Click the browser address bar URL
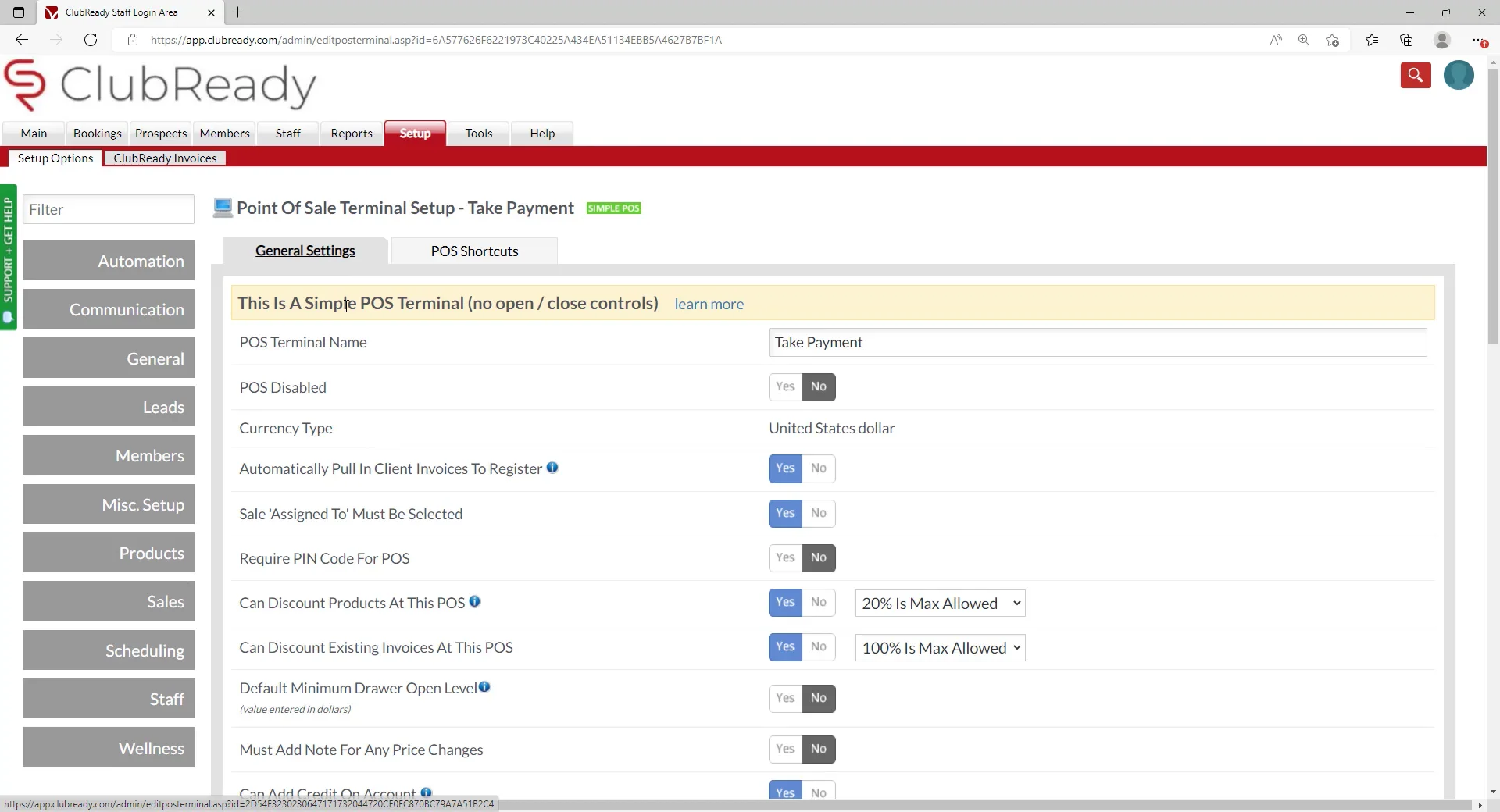Screen dimensions: 1500x812 coord(436,40)
